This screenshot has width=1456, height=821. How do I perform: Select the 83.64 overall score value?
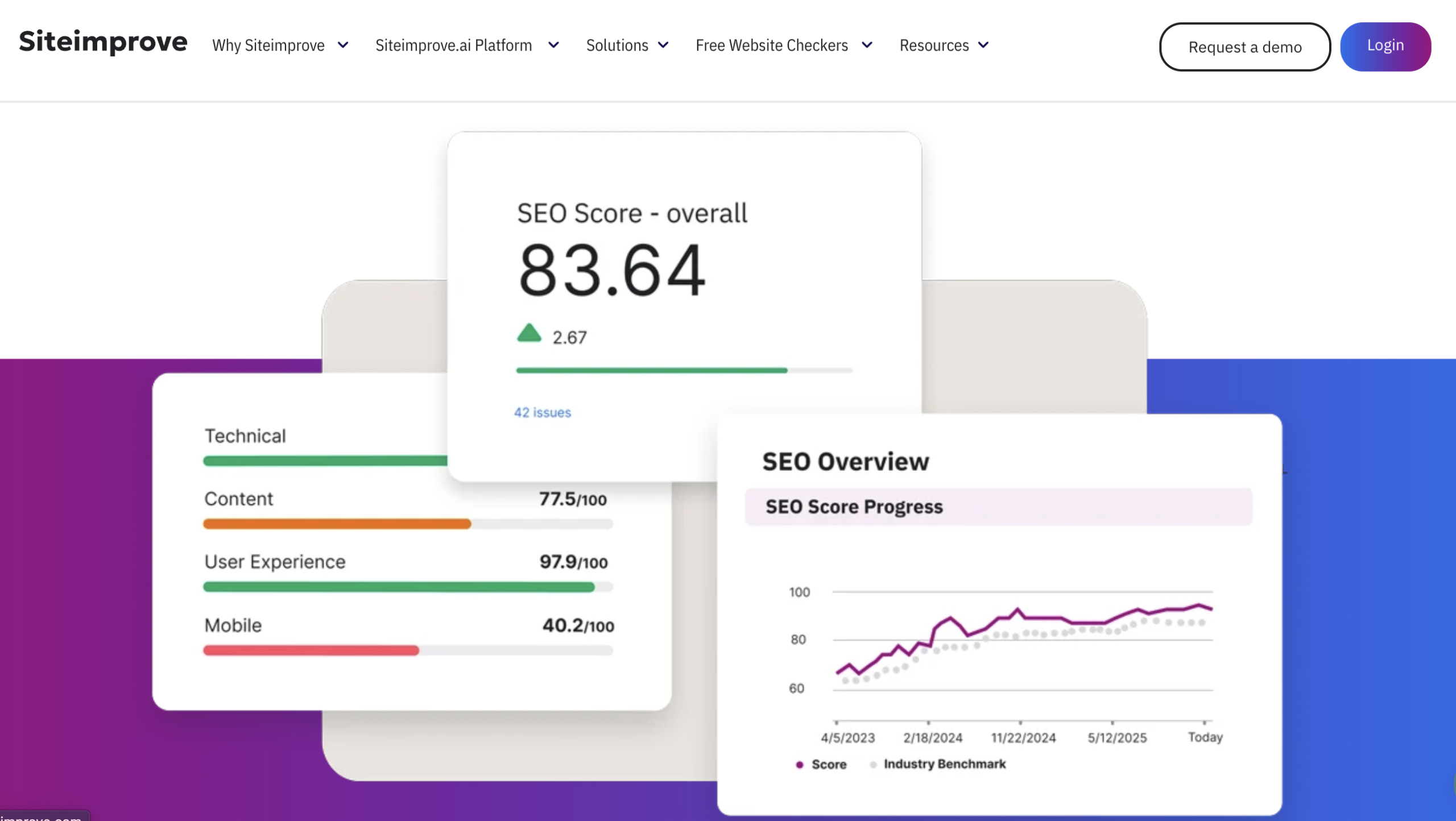pos(611,269)
